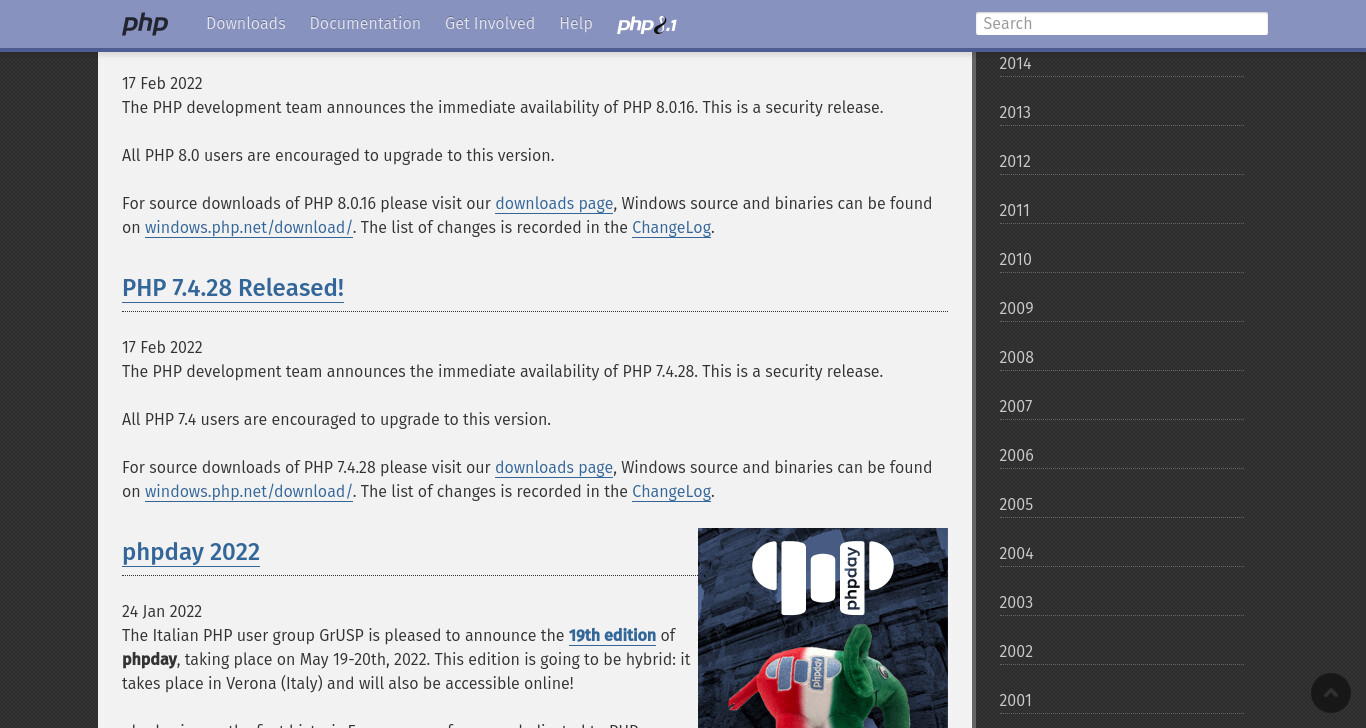Open the Get Involved menu
The image size is (1366, 728).
[490, 24]
